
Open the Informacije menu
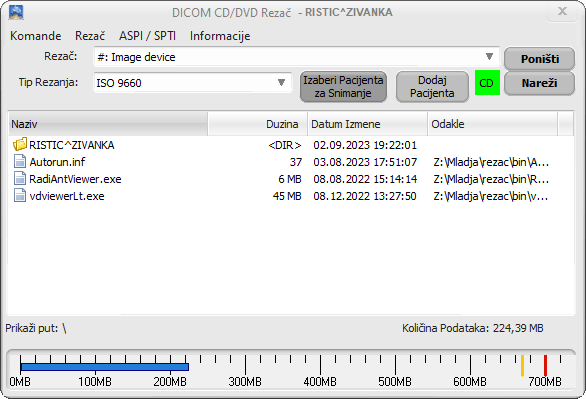tap(220, 36)
